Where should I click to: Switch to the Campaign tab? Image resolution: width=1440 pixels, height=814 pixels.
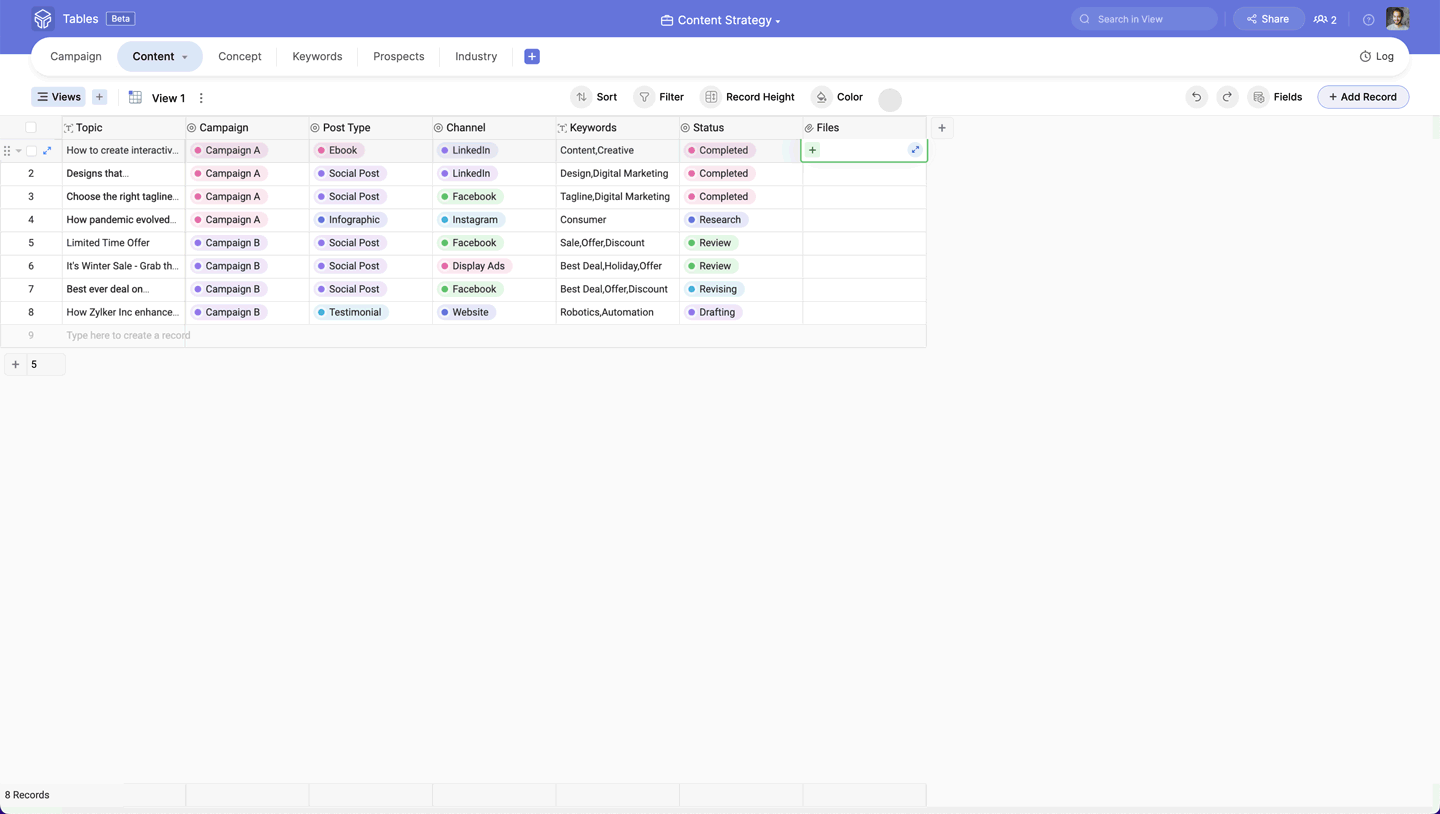coord(76,57)
